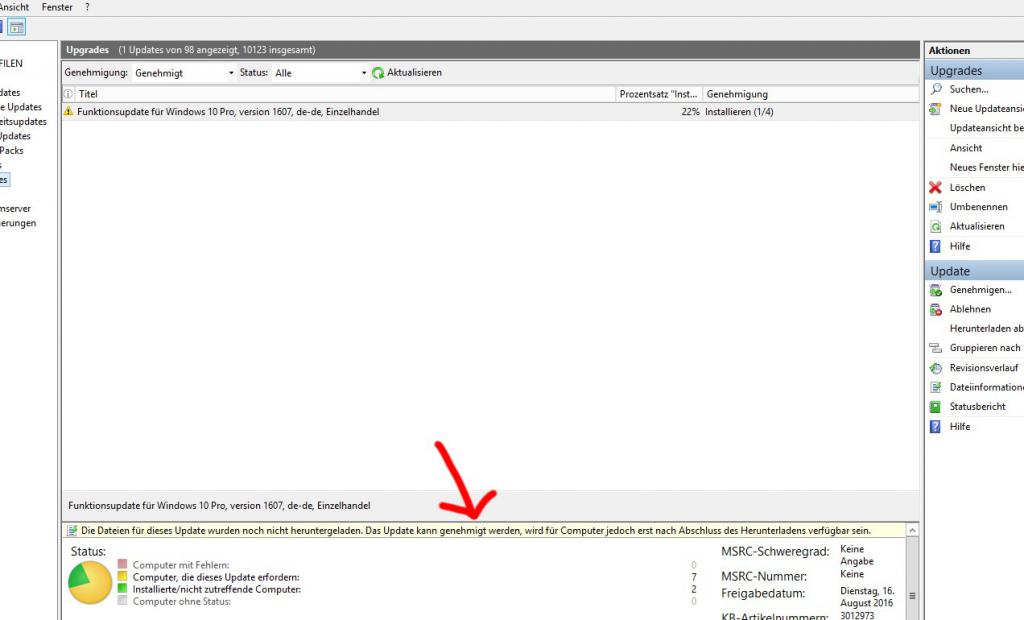
Task: Open the Revisionsverlauf icon
Action: pyautogui.click(x=936, y=368)
